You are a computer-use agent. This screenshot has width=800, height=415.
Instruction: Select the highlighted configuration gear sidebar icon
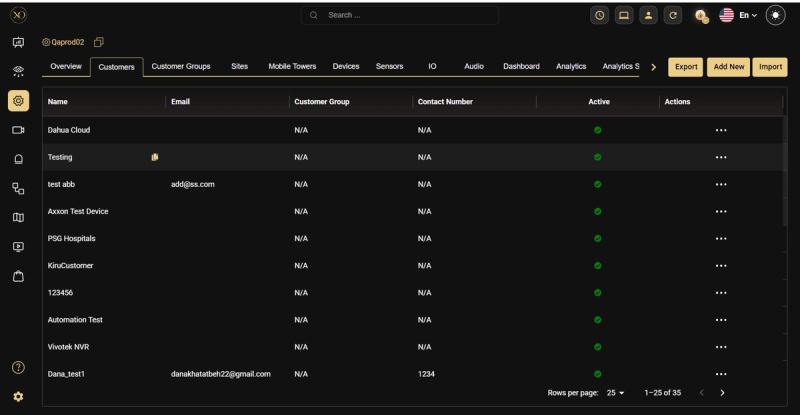point(18,101)
